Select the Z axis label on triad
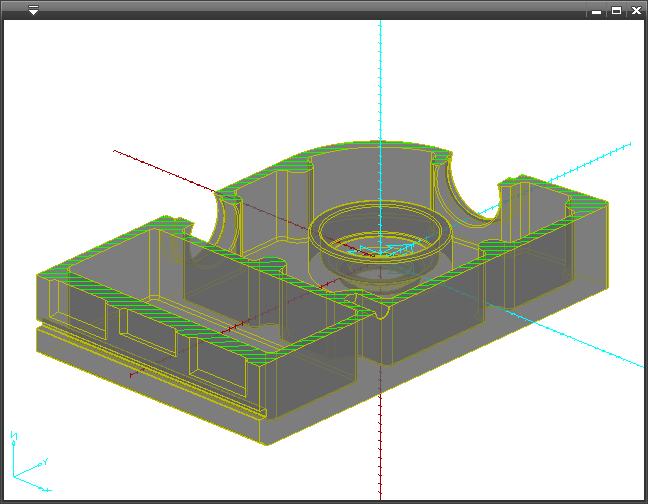The image size is (648, 504). click(14, 436)
